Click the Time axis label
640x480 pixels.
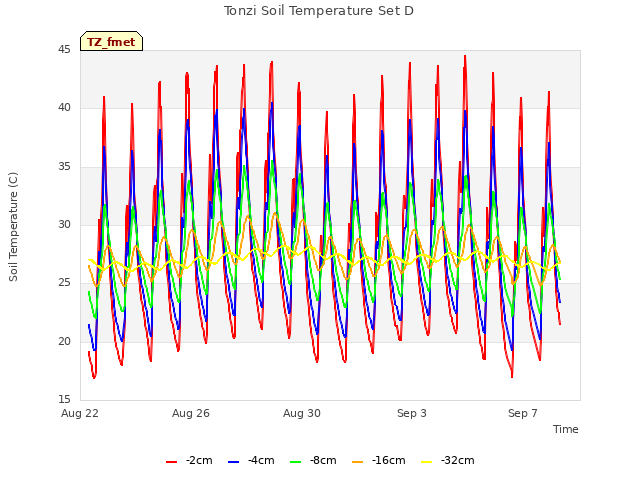tap(566, 429)
